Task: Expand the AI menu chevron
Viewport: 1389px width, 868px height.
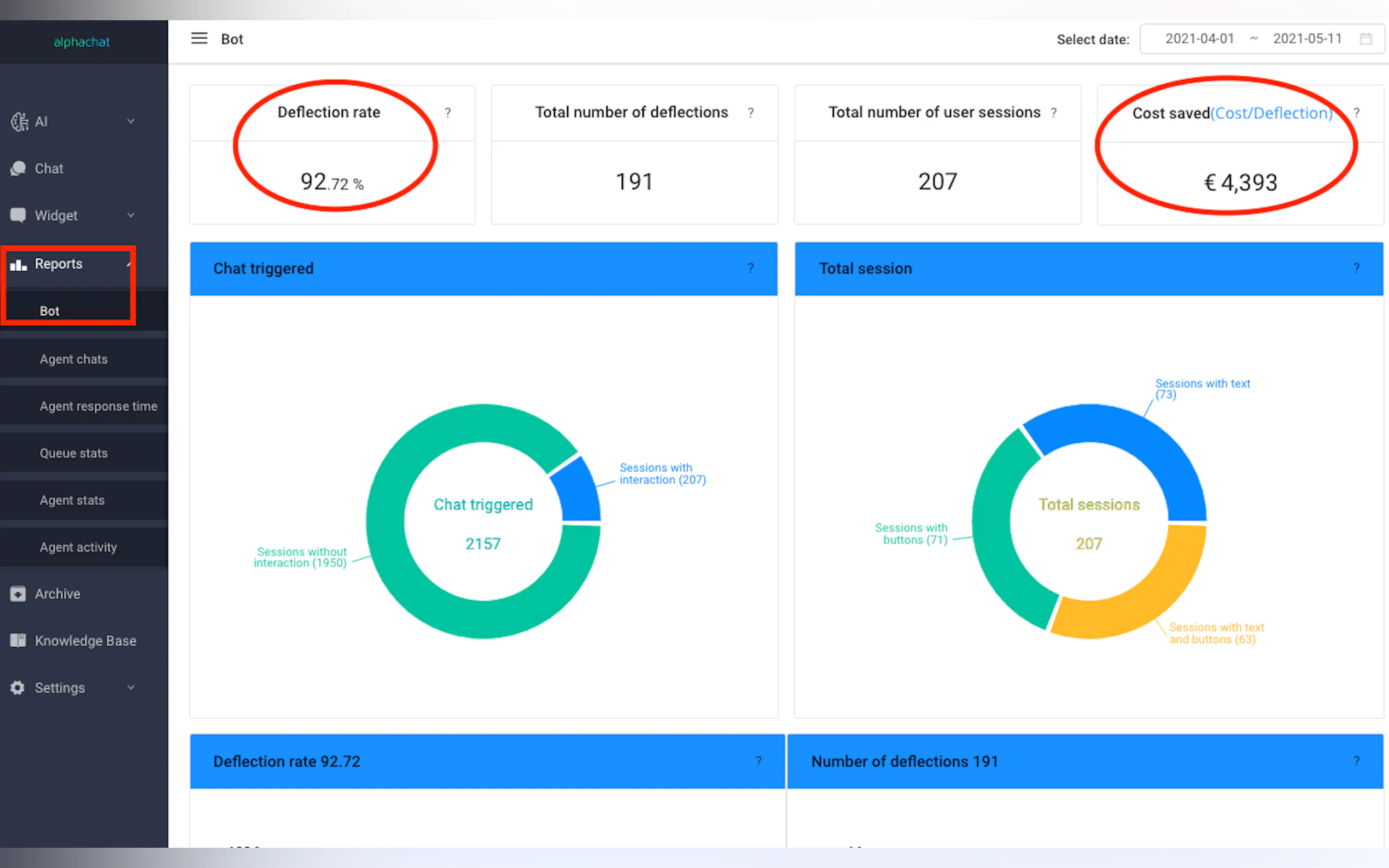Action: tap(131, 121)
